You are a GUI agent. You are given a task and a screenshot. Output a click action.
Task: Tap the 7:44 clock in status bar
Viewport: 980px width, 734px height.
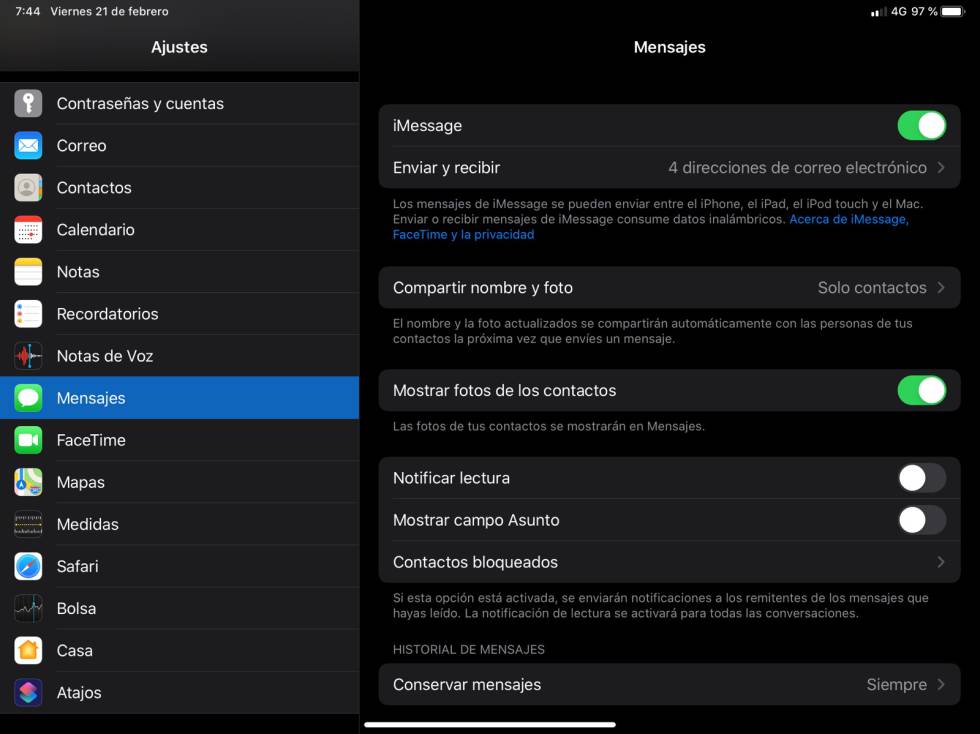(28, 11)
